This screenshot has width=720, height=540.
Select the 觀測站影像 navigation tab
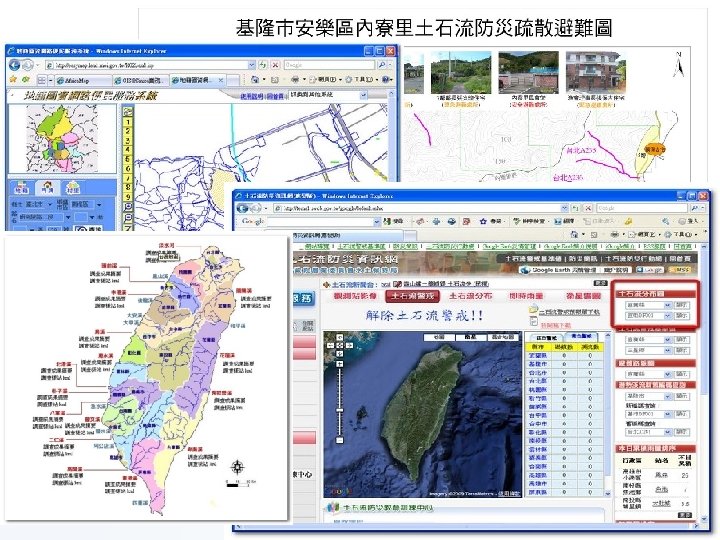[x=354, y=296]
